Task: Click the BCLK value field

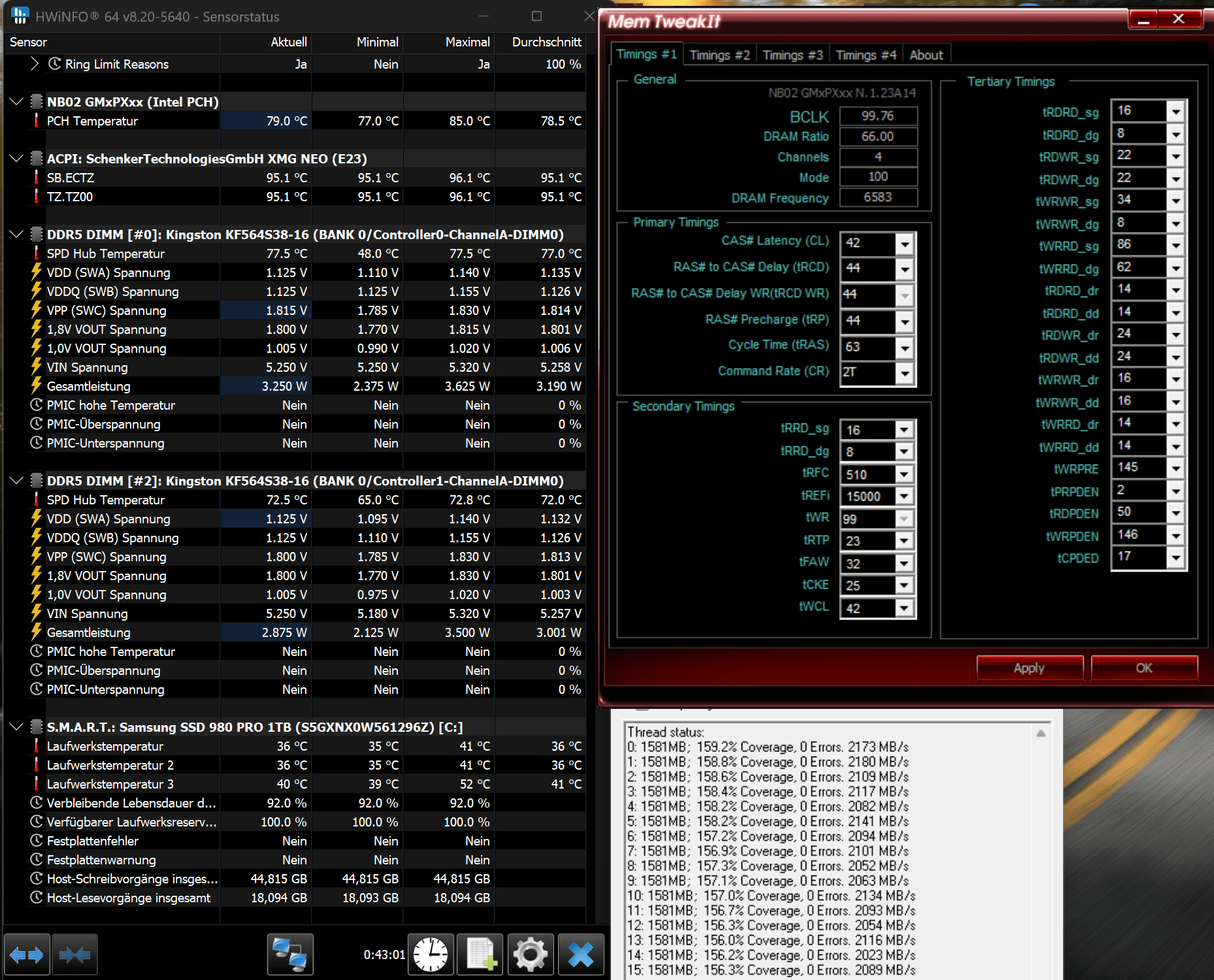Action: point(878,116)
